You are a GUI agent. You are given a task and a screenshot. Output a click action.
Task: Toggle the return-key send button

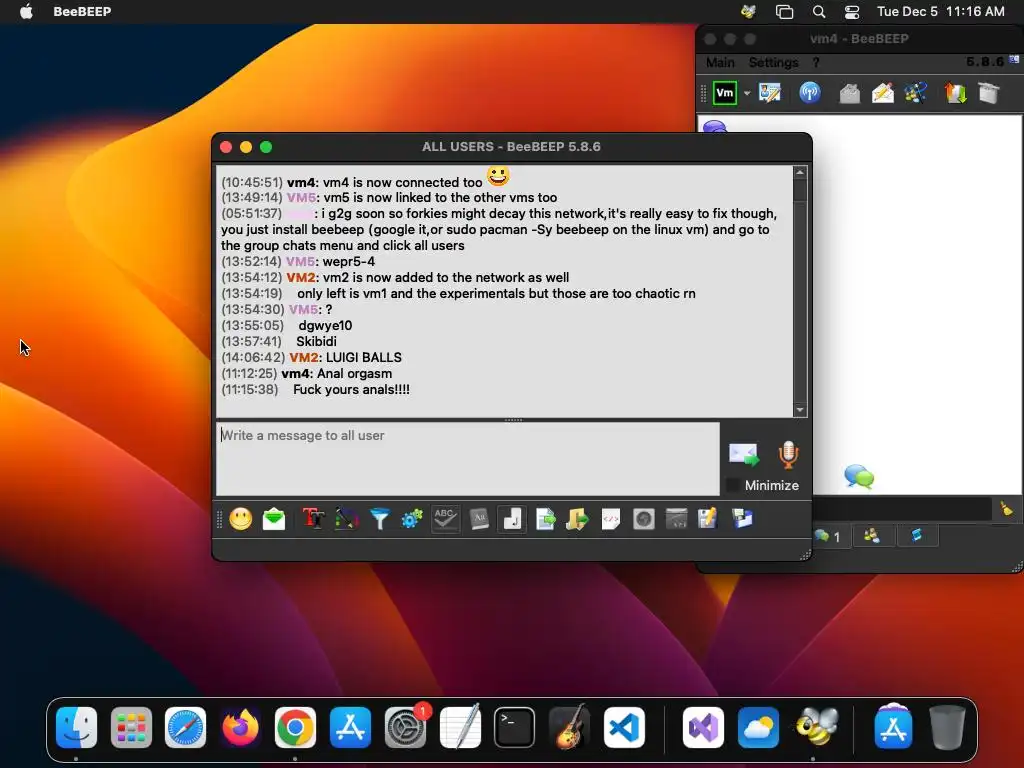coord(512,519)
